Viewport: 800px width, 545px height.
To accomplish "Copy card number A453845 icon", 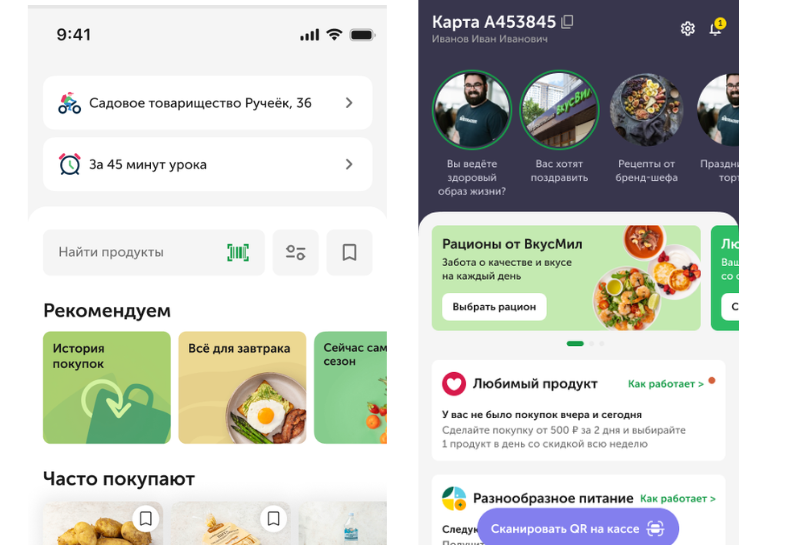I will [568, 22].
